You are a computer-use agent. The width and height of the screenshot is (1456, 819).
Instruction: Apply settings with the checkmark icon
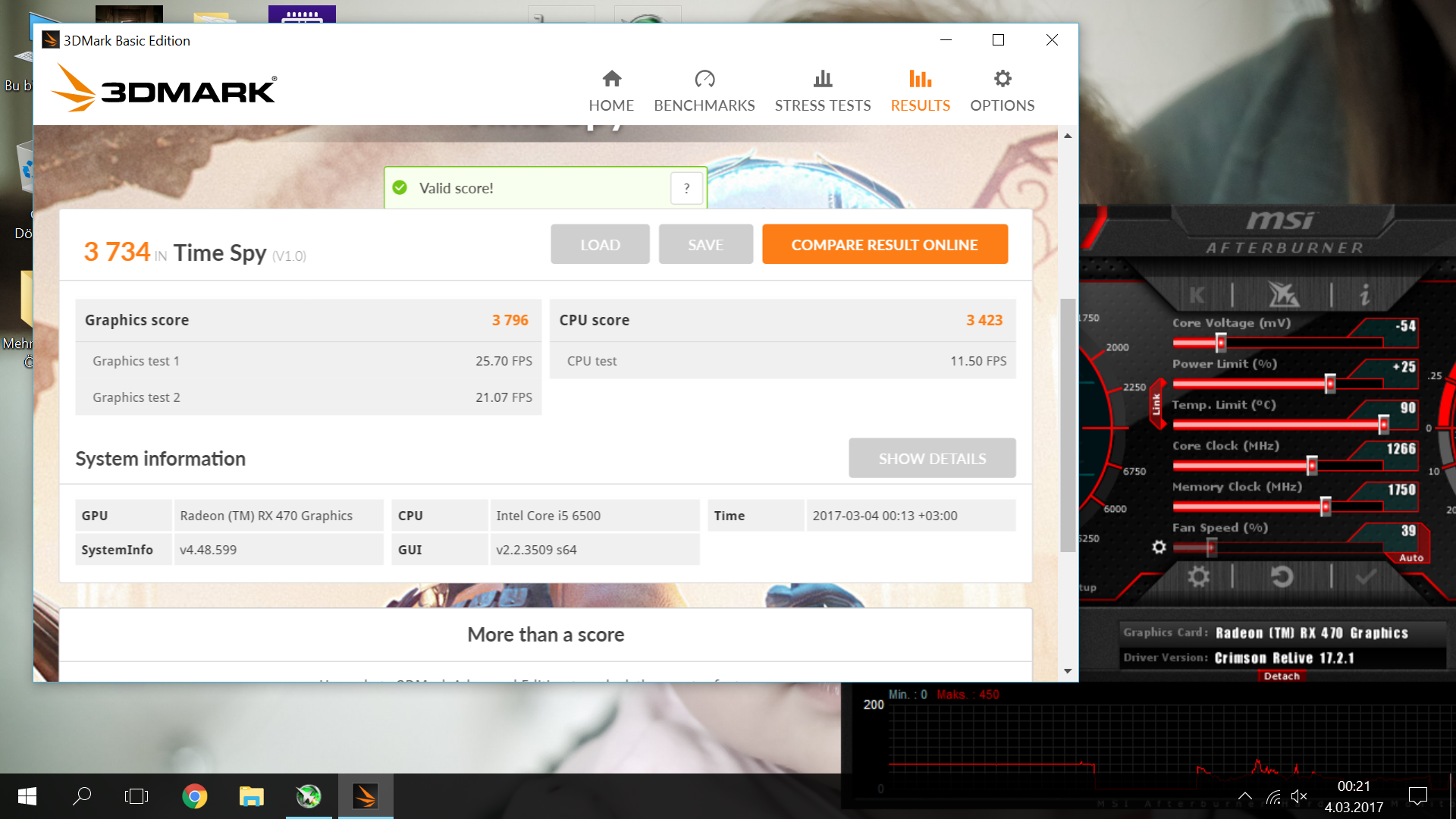pos(1366,577)
